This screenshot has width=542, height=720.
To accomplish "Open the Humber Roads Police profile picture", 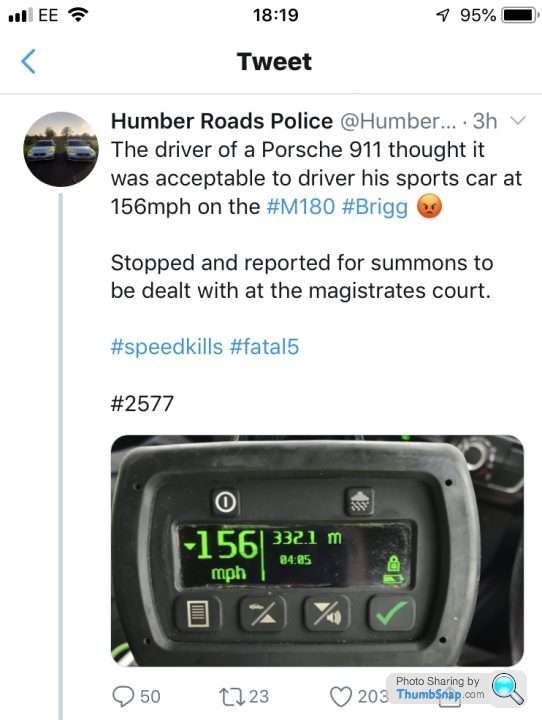I will point(61,149).
